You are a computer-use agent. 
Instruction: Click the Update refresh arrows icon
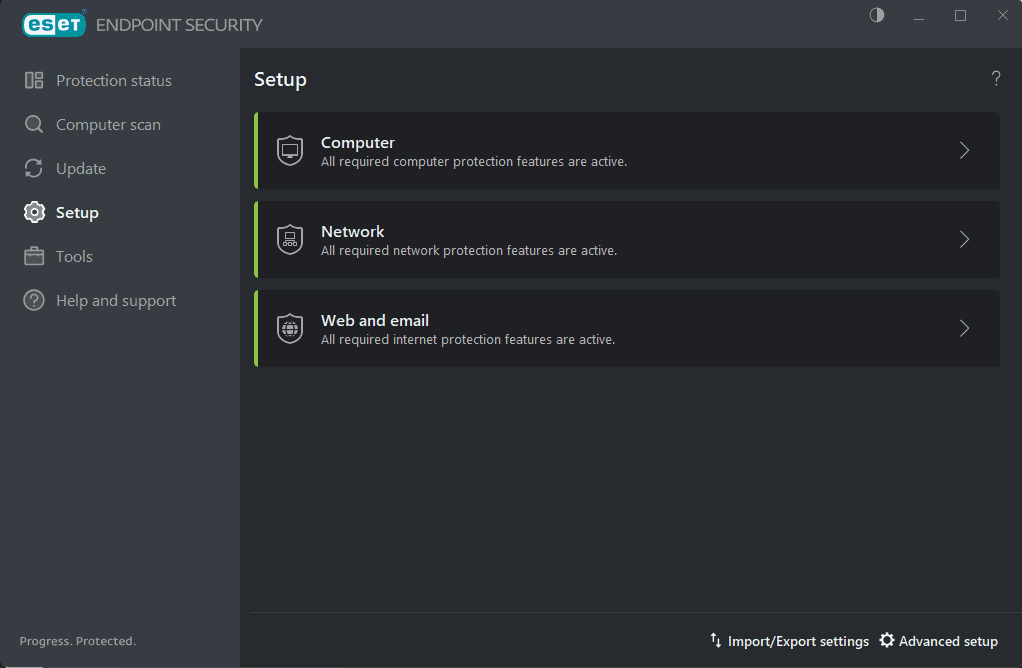(34, 168)
